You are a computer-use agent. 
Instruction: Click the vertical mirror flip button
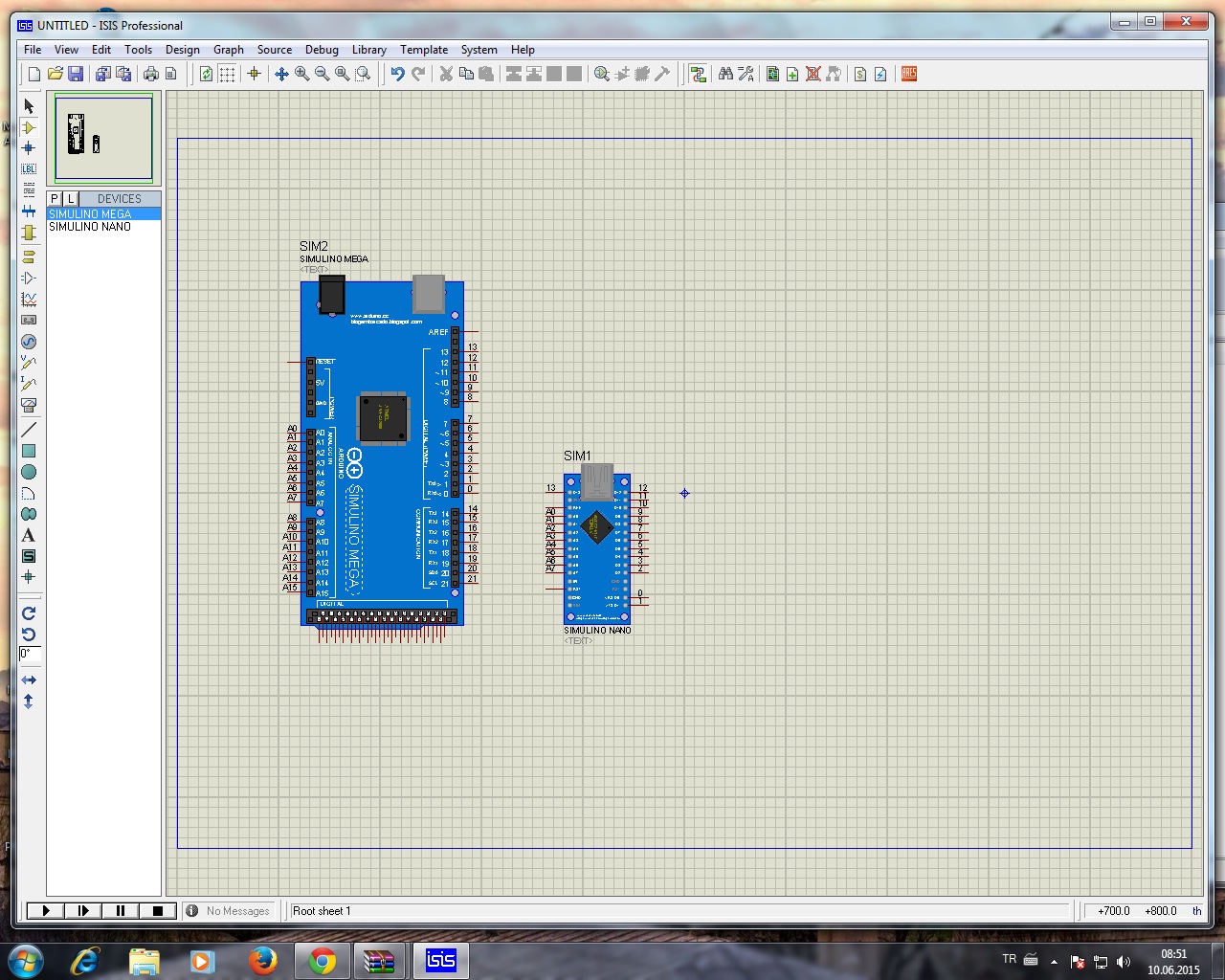pyautogui.click(x=29, y=702)
